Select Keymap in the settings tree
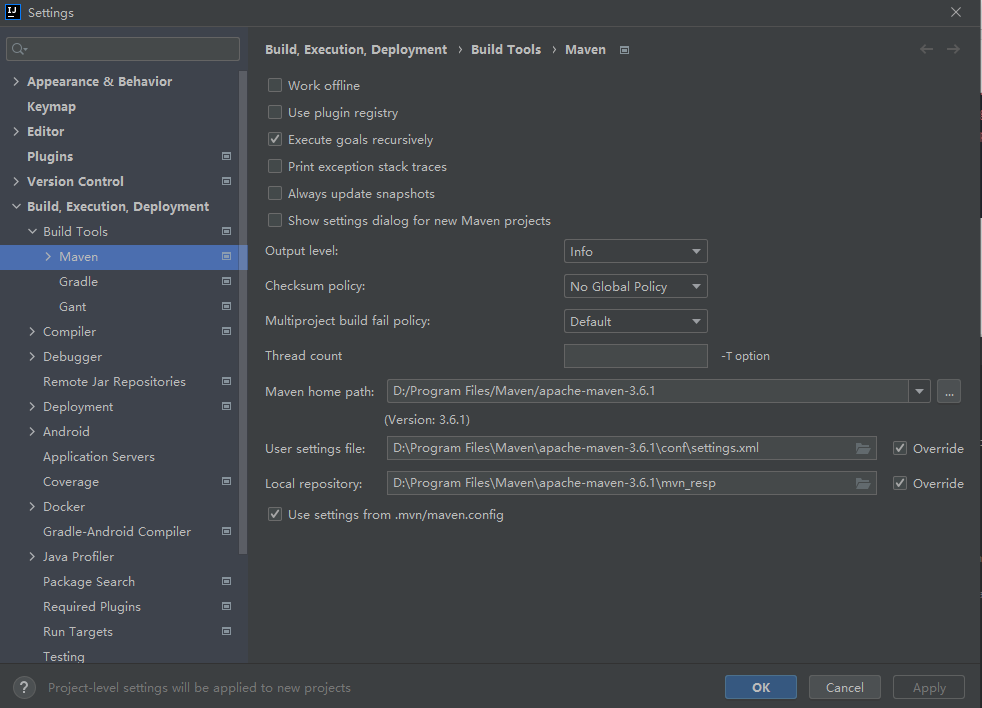This screenshot has height=708, width=982. pos(51,107)
